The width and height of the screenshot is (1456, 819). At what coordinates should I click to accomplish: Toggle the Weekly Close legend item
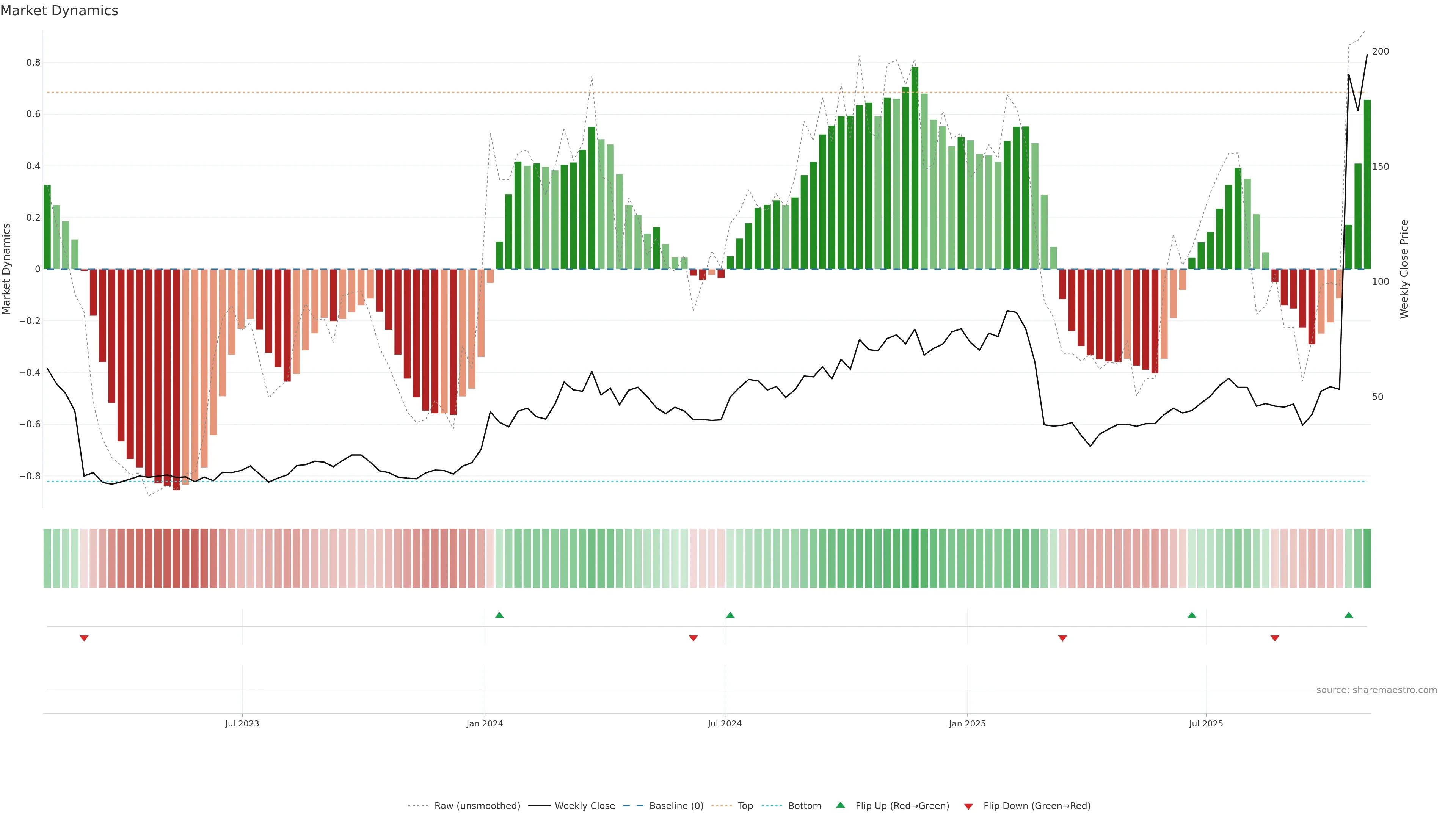click(584, 806)
